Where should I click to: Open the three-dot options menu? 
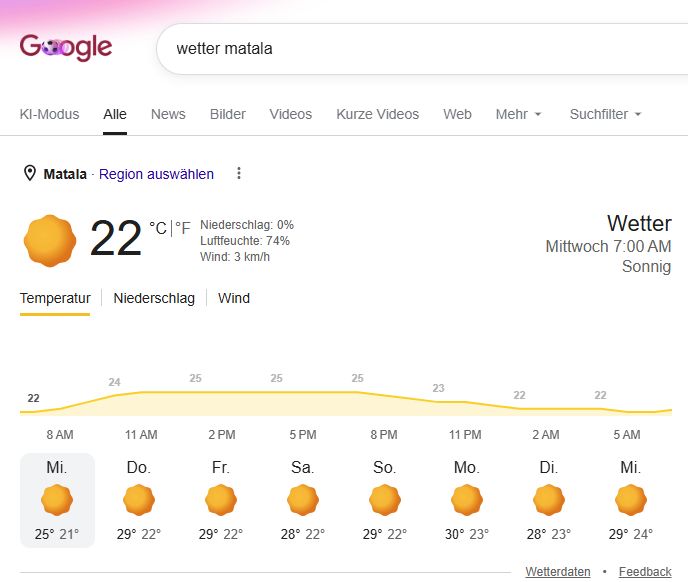click(239, 173)
